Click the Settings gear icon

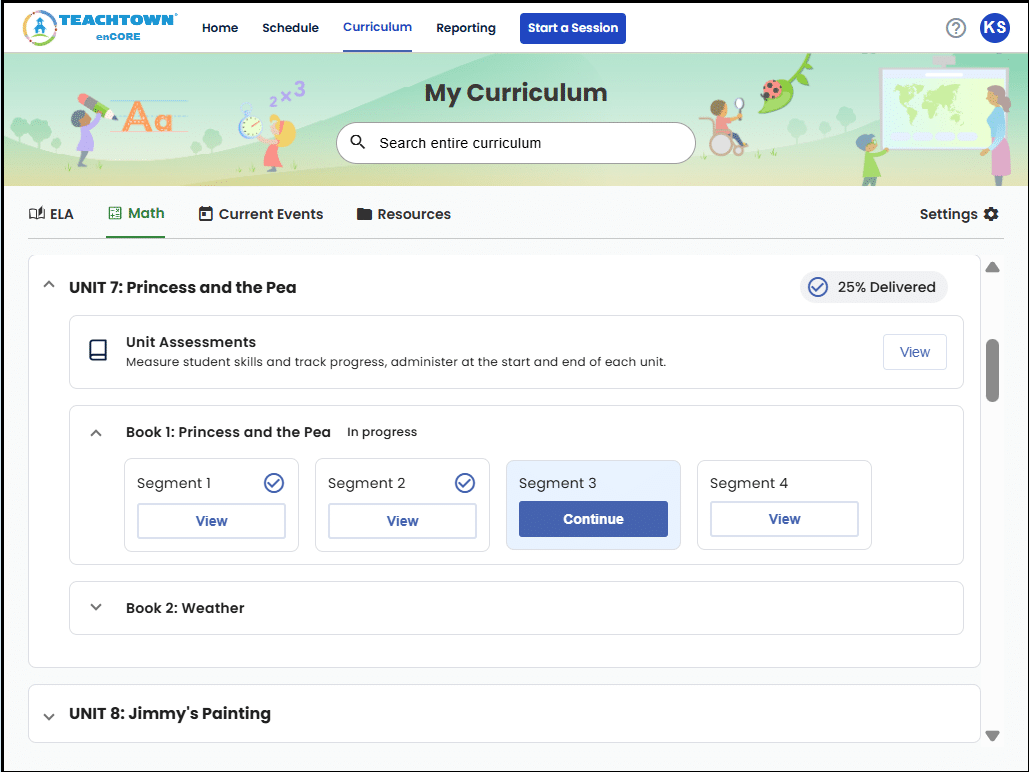pyautogui.click(x=991, y=214)
